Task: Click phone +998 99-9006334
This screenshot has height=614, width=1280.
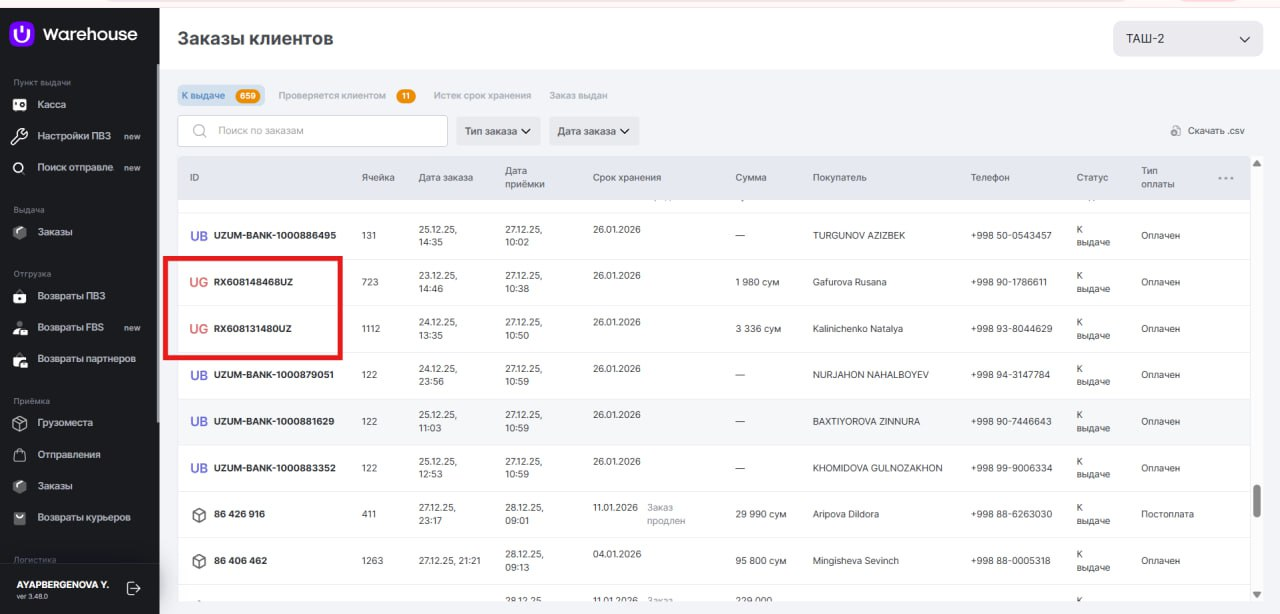Action: pyautogui.click(x=1011, y=468)
